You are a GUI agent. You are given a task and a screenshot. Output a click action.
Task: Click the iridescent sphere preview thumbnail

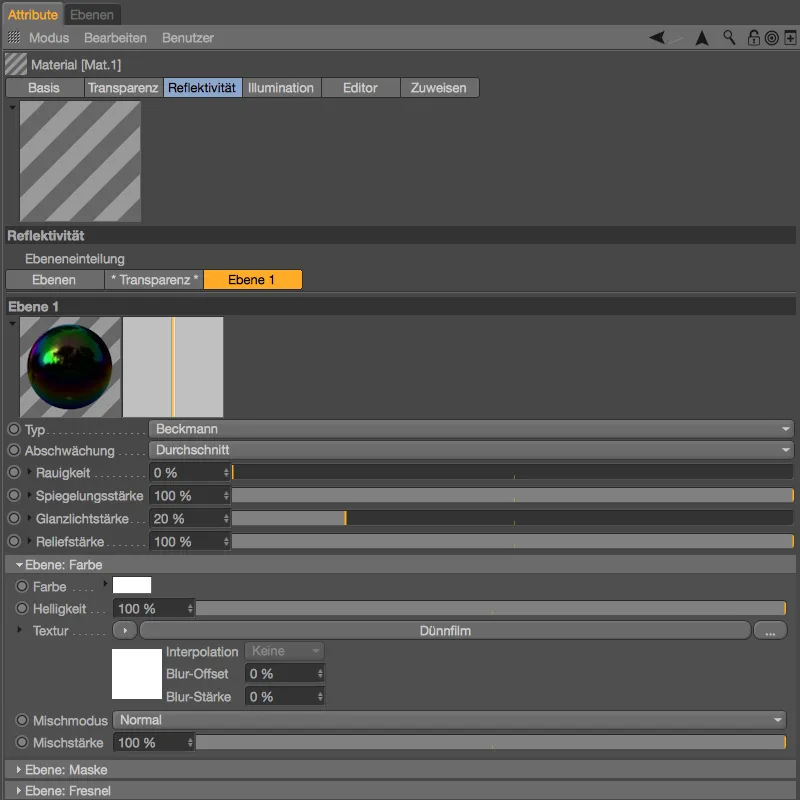(70, 367)
